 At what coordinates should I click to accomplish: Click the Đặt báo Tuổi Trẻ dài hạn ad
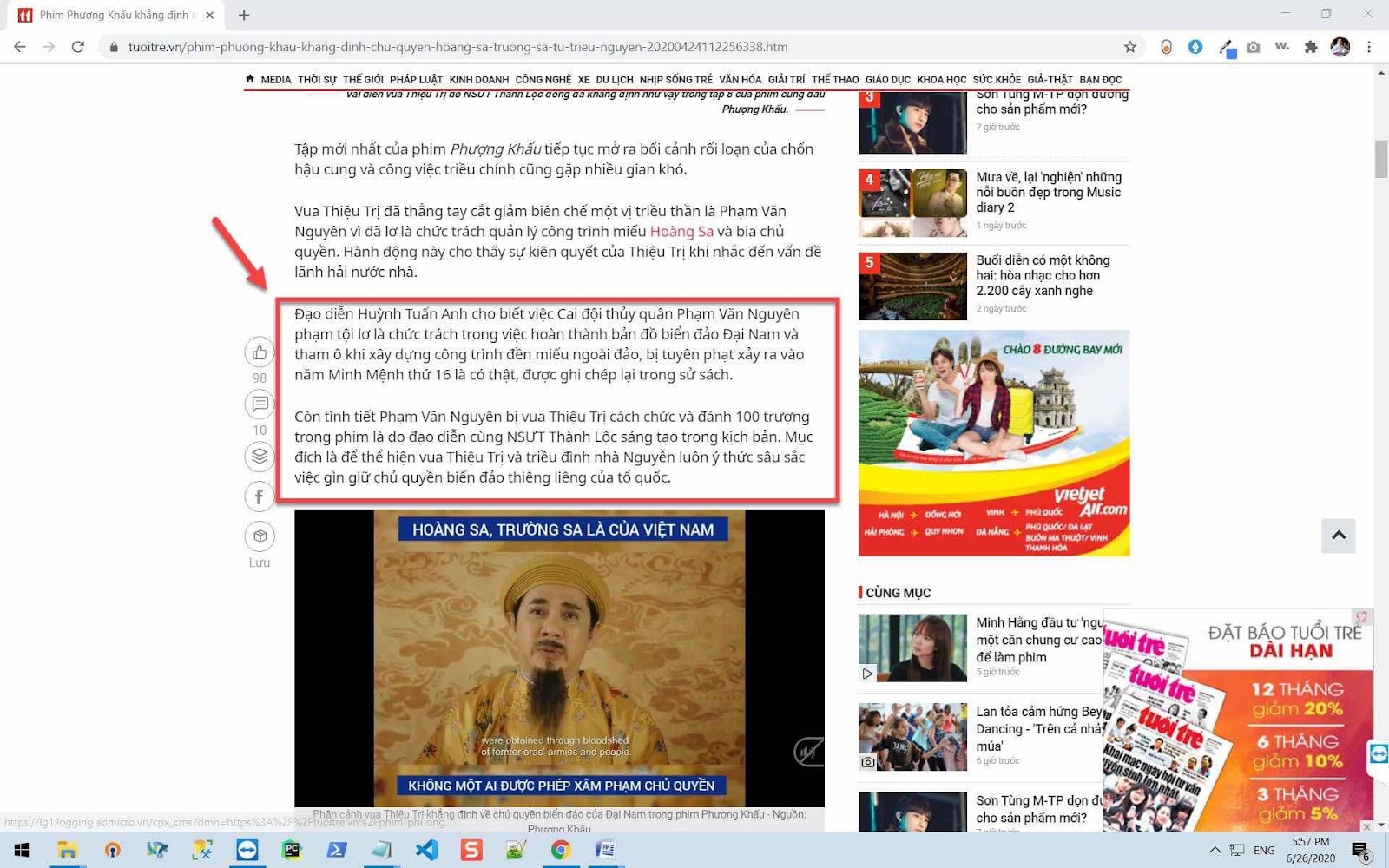[1238, 720]
